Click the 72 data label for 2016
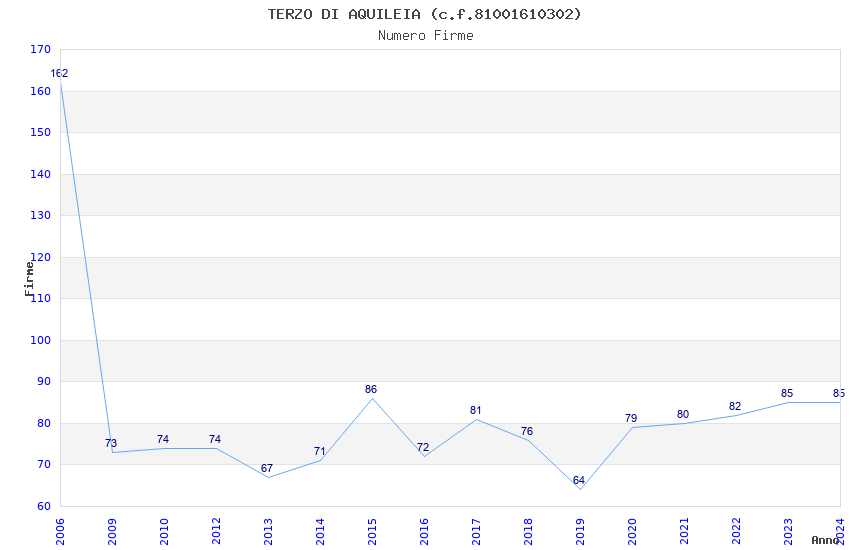This screenshot has height=550, width=850. (423, 447)
